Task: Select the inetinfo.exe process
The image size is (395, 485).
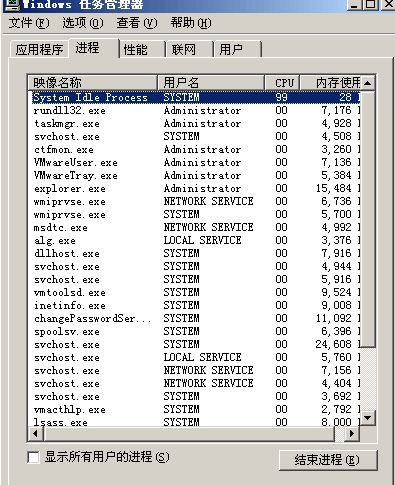Action: pyautogui.click(x=196, y=305)
